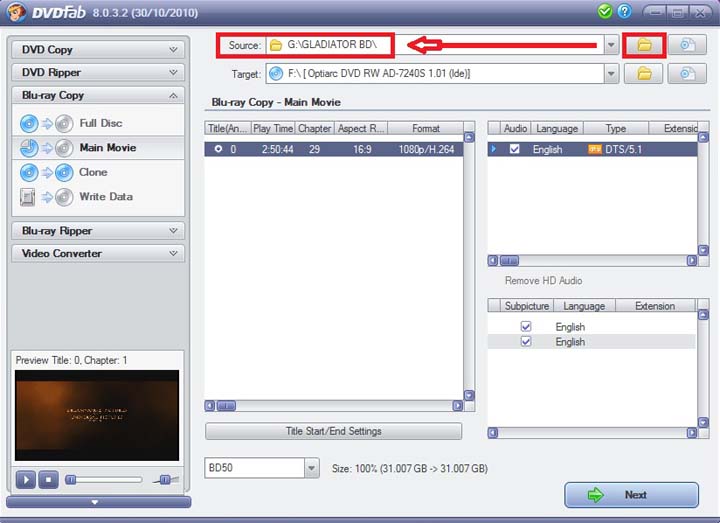Uncheck English DTS/5.1 audio track
The width and height of the screenshot is (720, 523).
(514, 149)
